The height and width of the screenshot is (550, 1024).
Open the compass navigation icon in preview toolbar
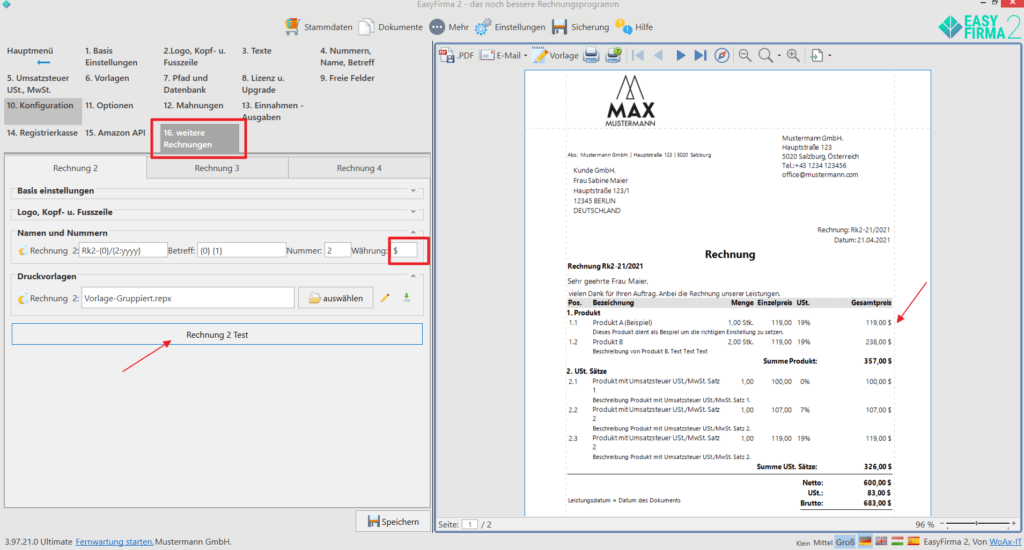tap(722, 56)
